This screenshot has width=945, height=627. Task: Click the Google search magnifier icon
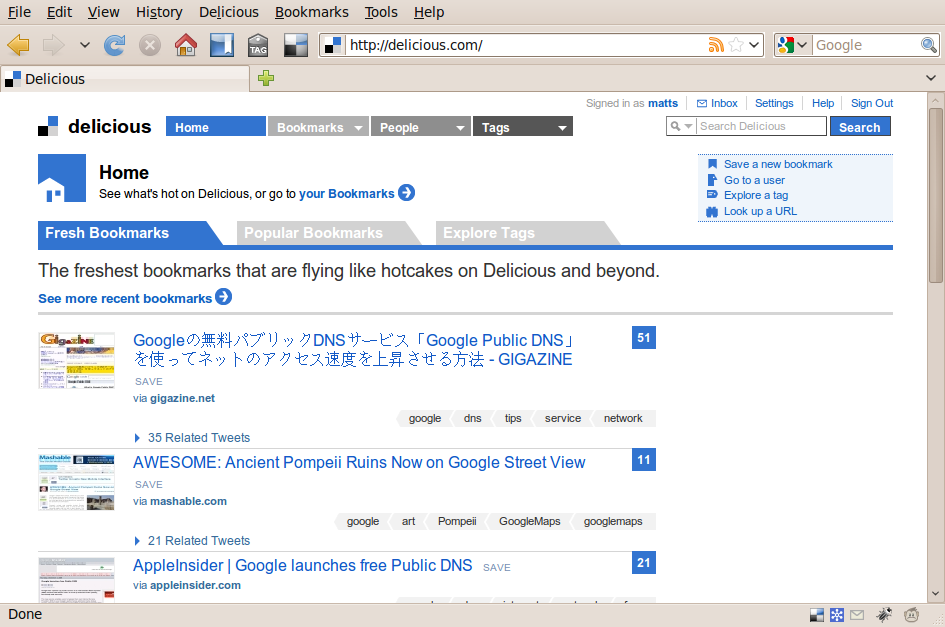pyautogui.click(x=928, y=45)
